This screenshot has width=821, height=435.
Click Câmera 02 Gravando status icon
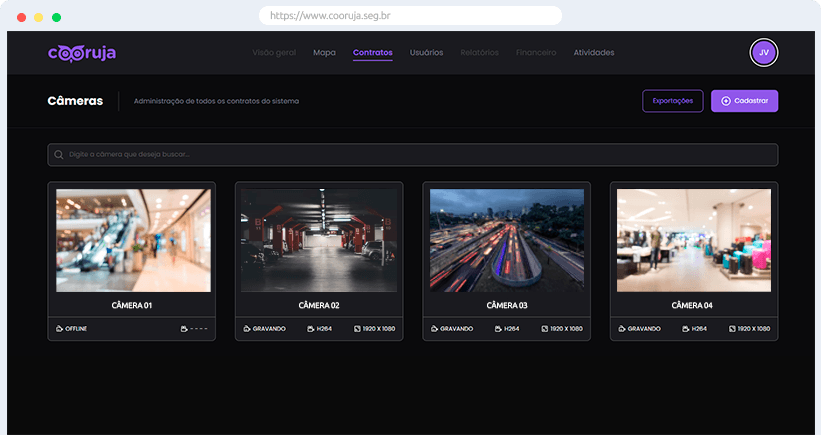coord(247,329)
